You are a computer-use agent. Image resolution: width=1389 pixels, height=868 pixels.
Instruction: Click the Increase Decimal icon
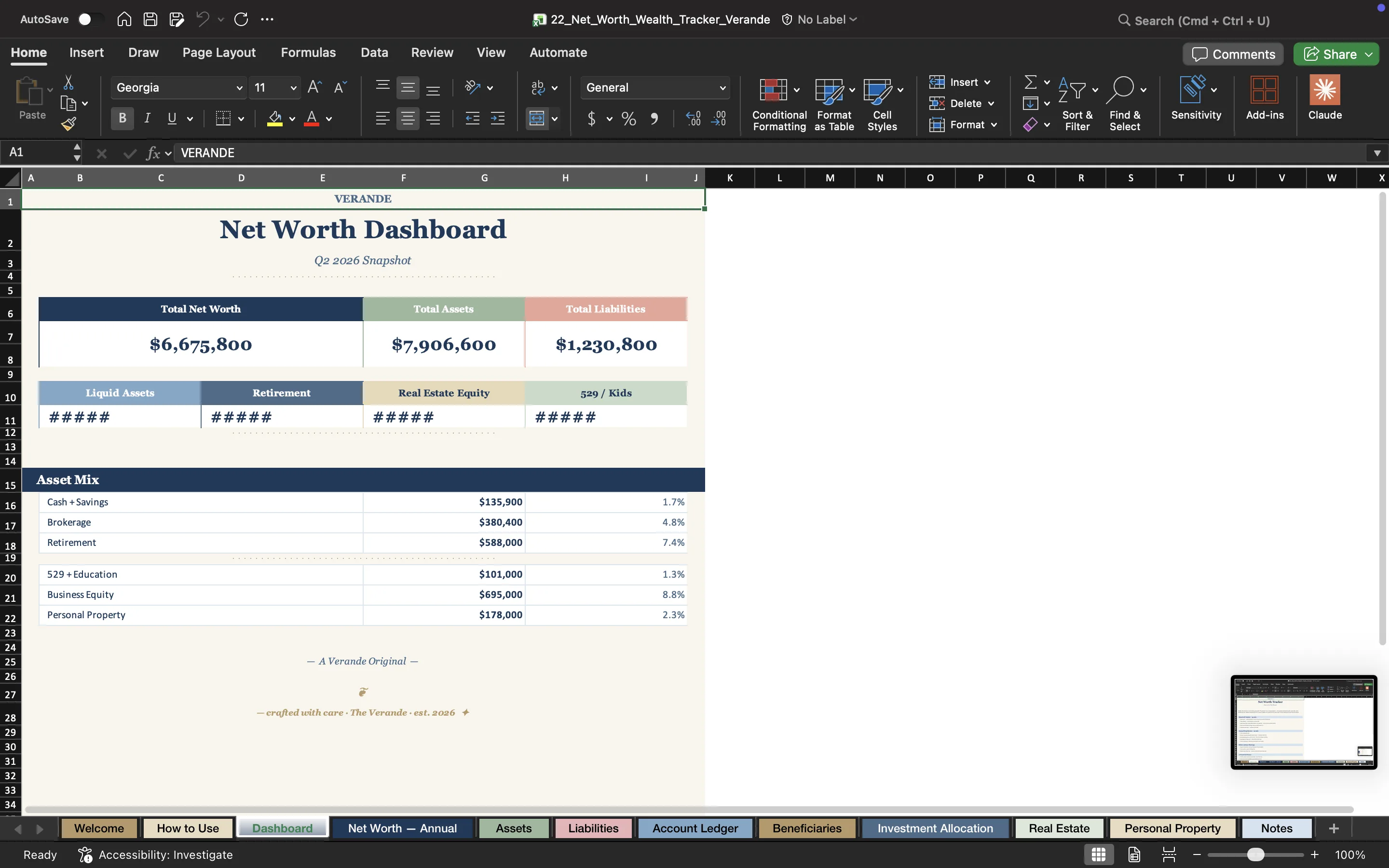(x=693, y=119)
